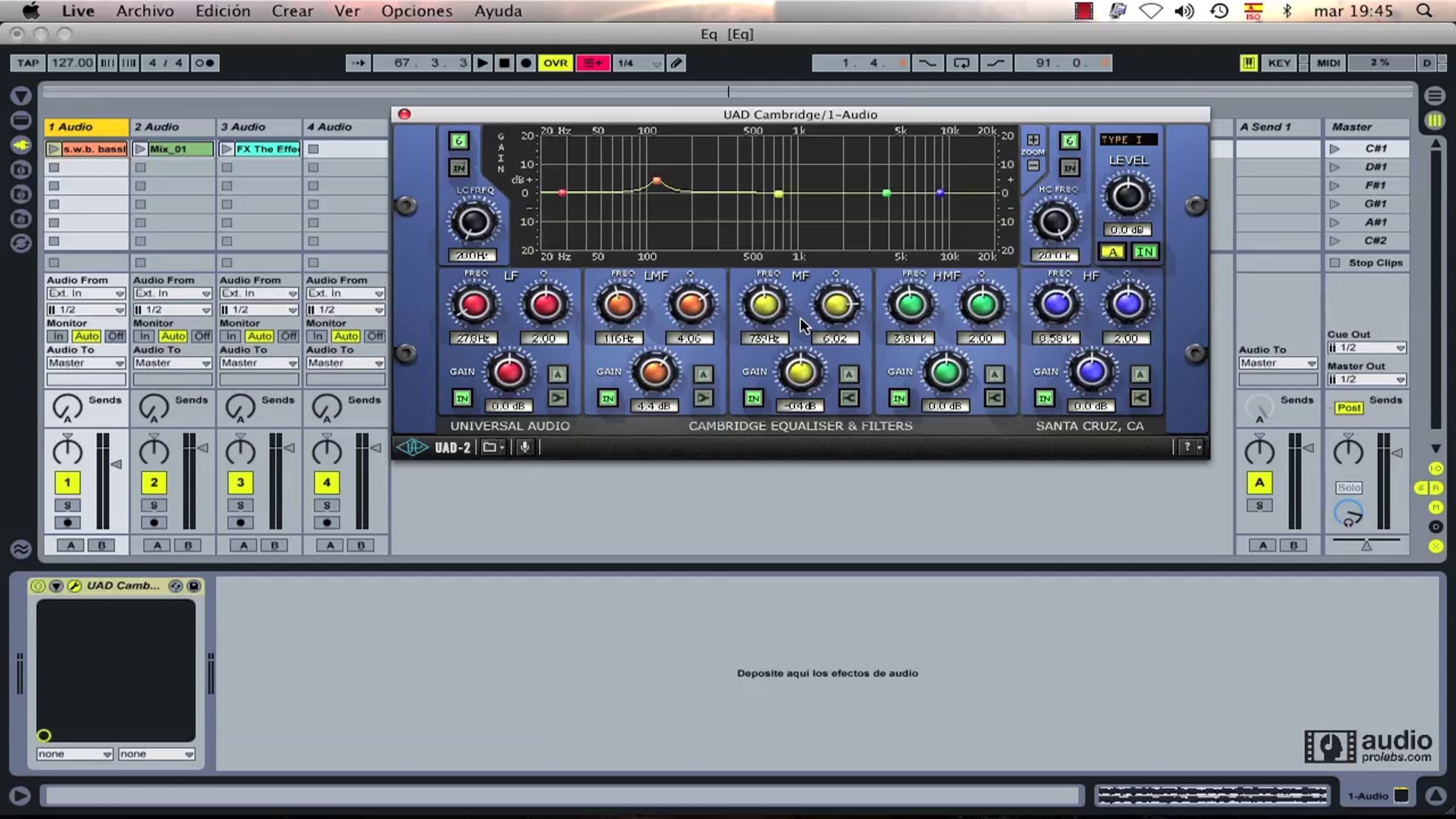Open track 1 Audio To Master dropdown
The width and height of the screenshot is (1456, 819).
(86, 363)
